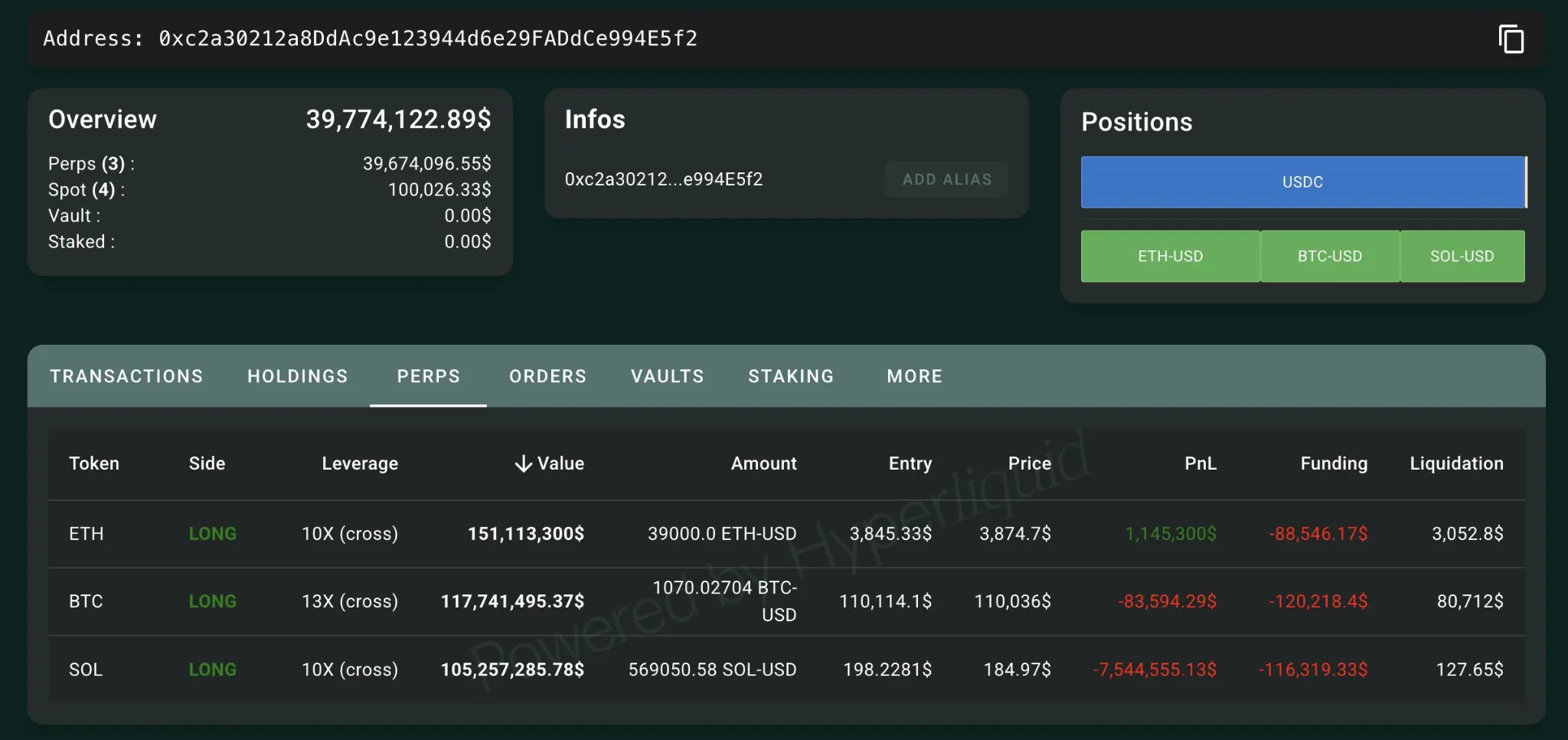This screenshot has height=740, width=1568.
Task: Expand the MORE tab options
Action: tap(914, 376)
